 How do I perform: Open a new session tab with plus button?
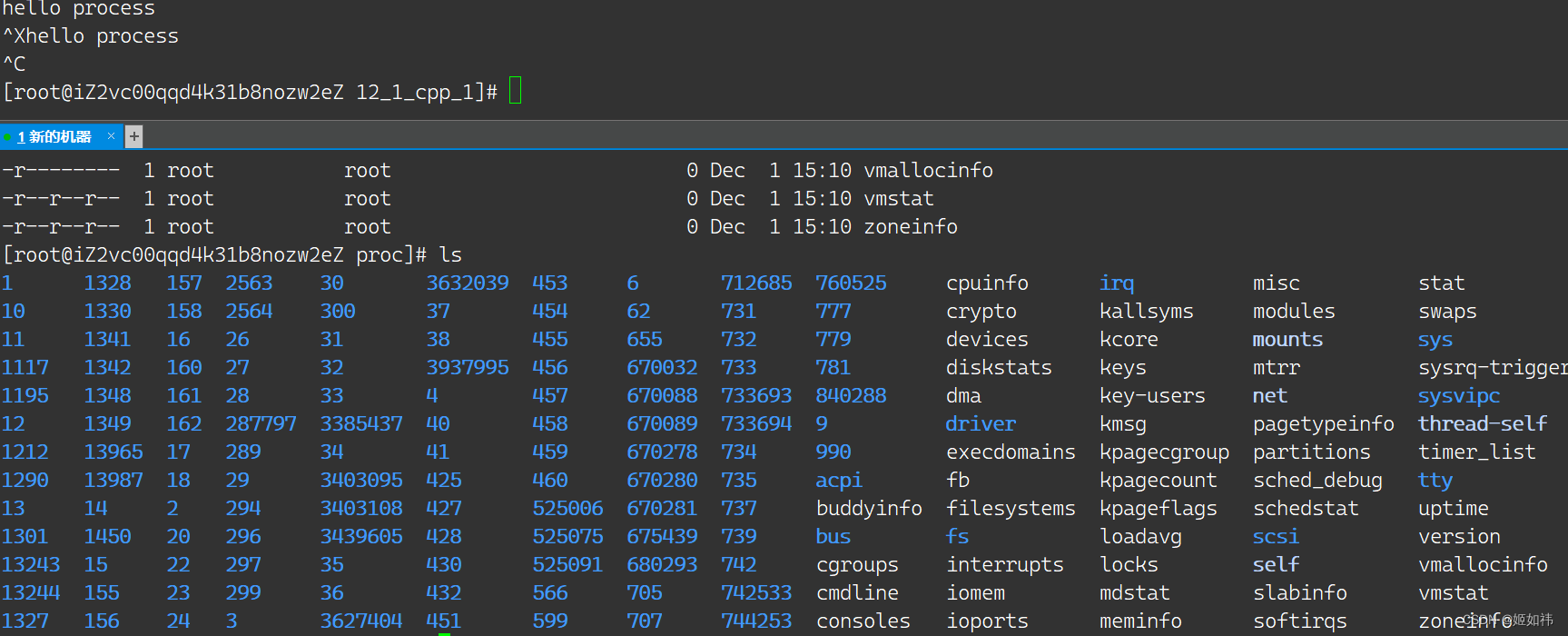coord(133,136)
